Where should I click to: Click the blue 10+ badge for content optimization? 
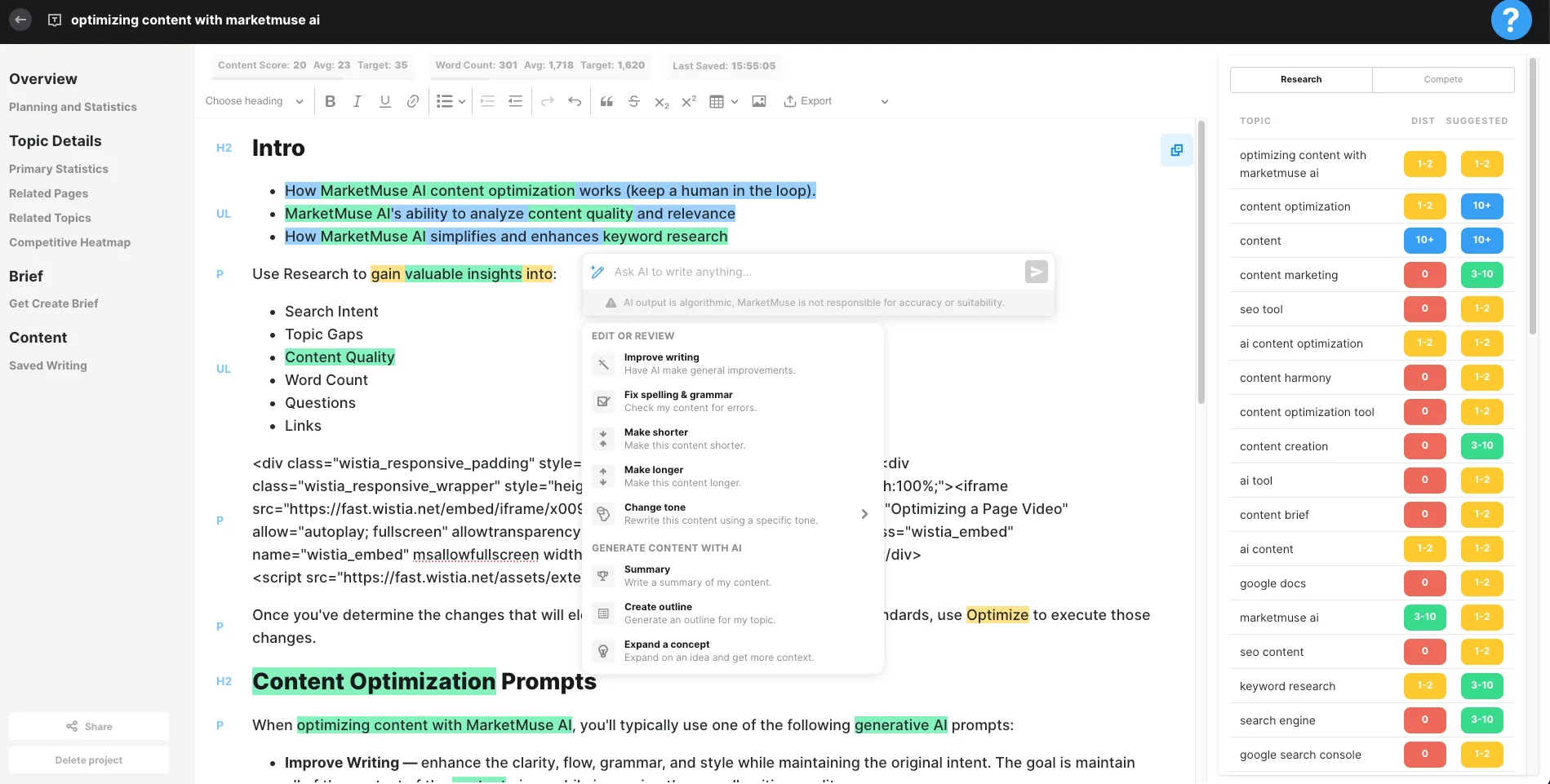[x=1481, y=206]
